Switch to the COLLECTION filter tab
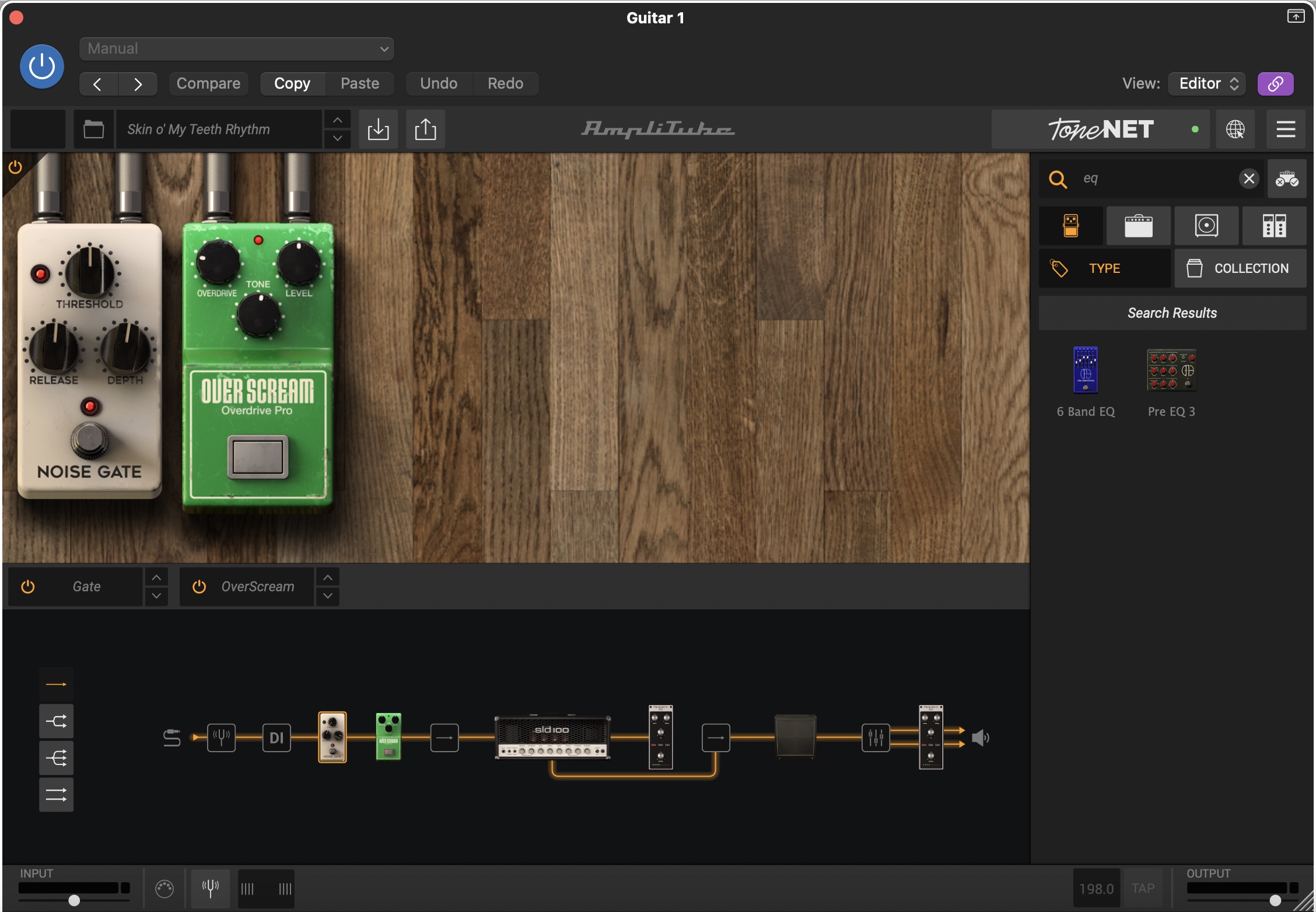1316x912 pixels. click(1240, 268)
